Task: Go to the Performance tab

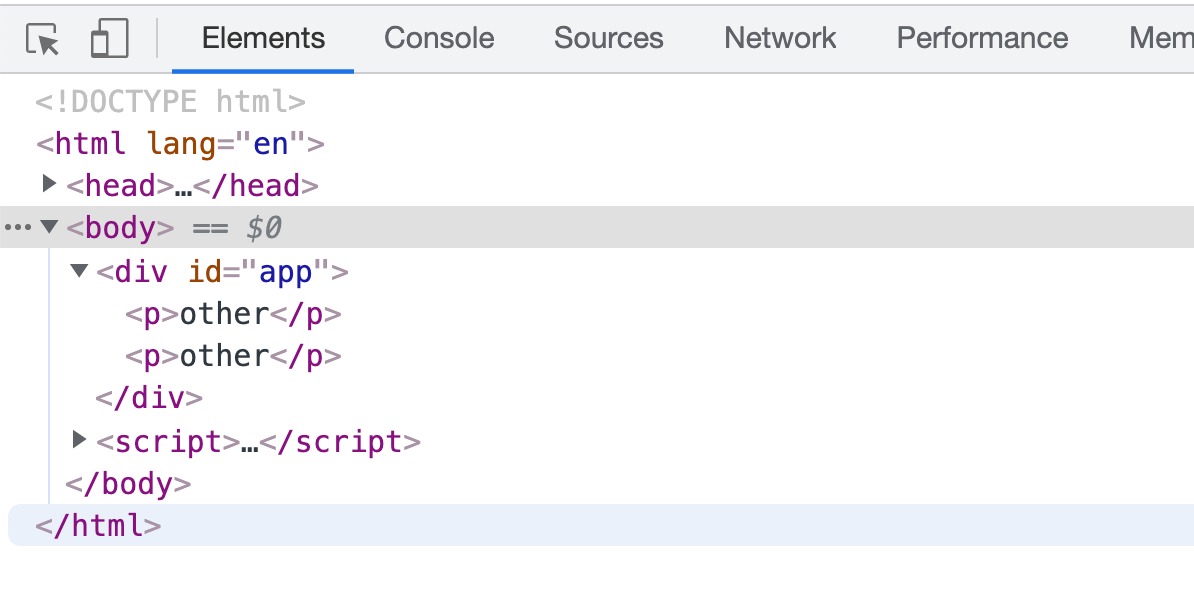Action: coord(982,38)
